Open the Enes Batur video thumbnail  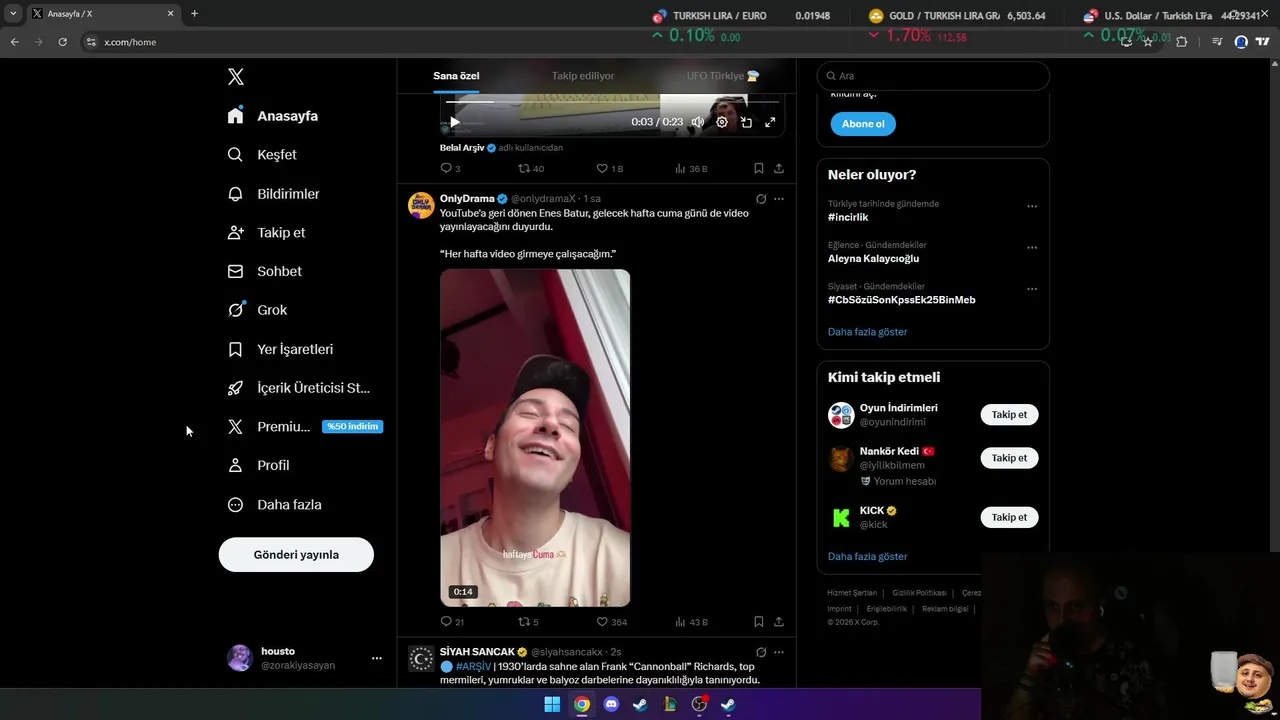[x=535, y=438]
